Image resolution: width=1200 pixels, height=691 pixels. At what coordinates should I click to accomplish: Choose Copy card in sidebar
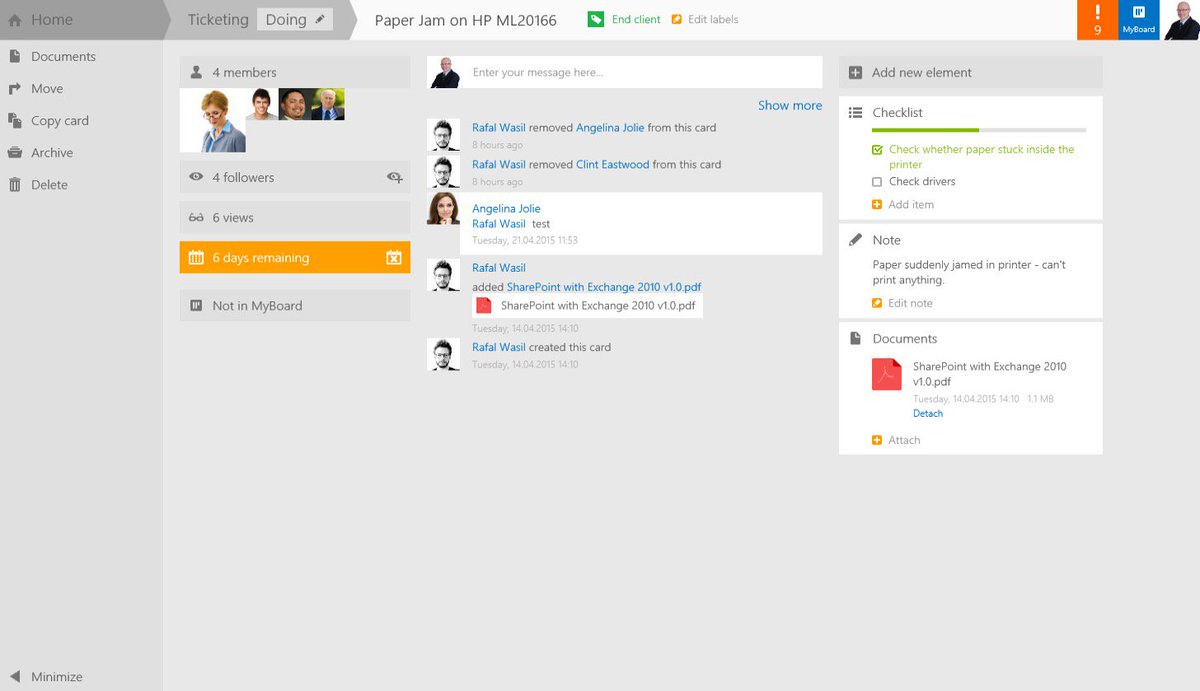coord(60,121)
